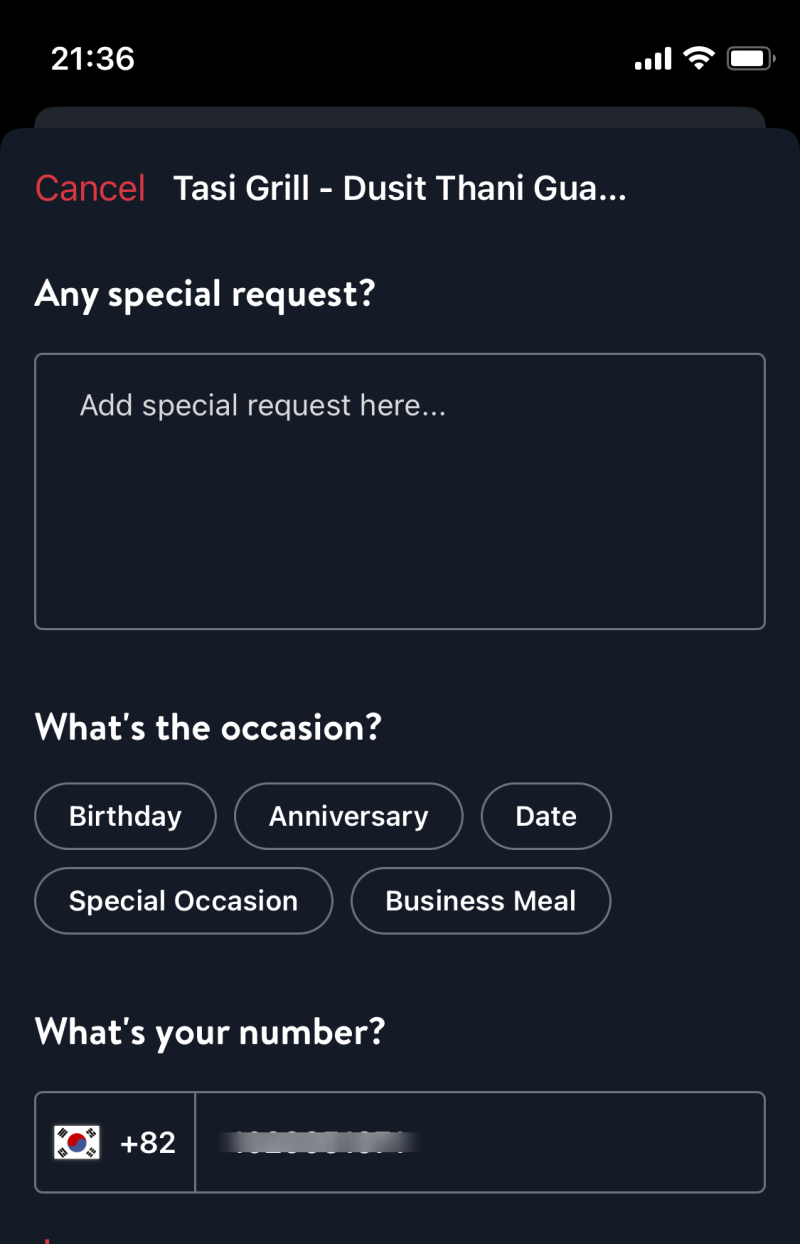The height and width of the screenshot is (1244, 800).
Task: Tap the Any special request? heading
Action: 205,295
